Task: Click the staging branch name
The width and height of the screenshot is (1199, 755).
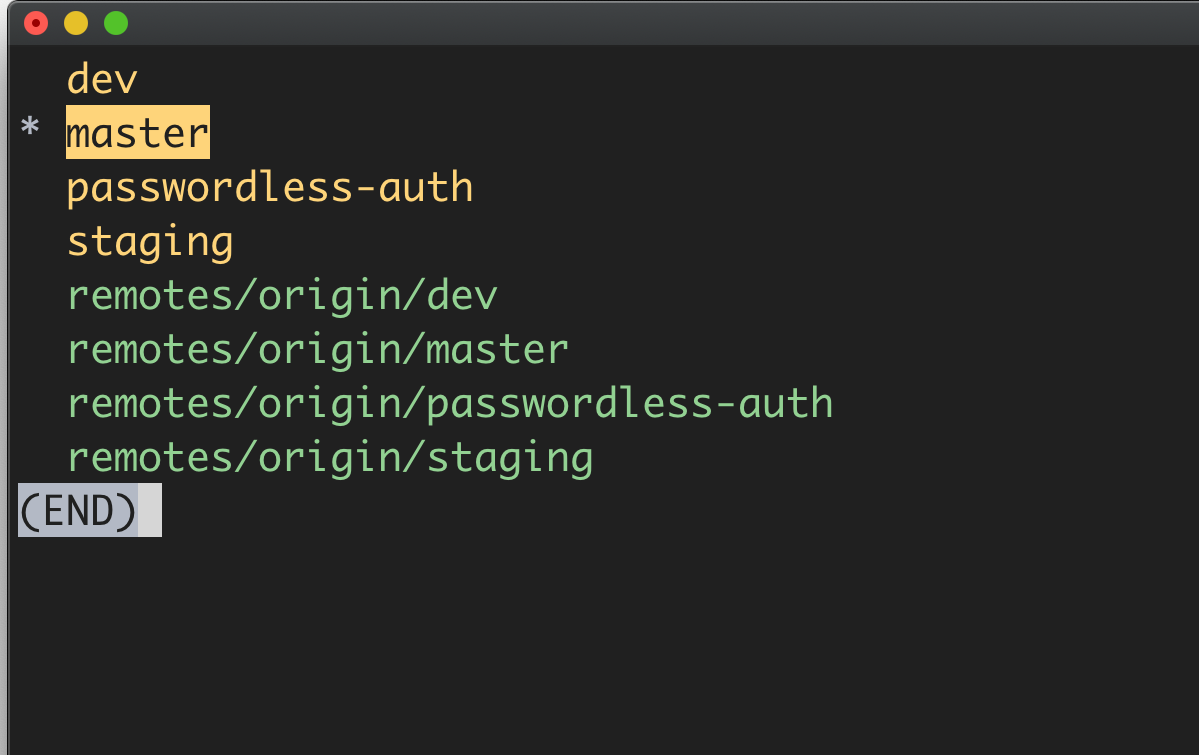Action: pyautogui.click(x=148, y=240)
